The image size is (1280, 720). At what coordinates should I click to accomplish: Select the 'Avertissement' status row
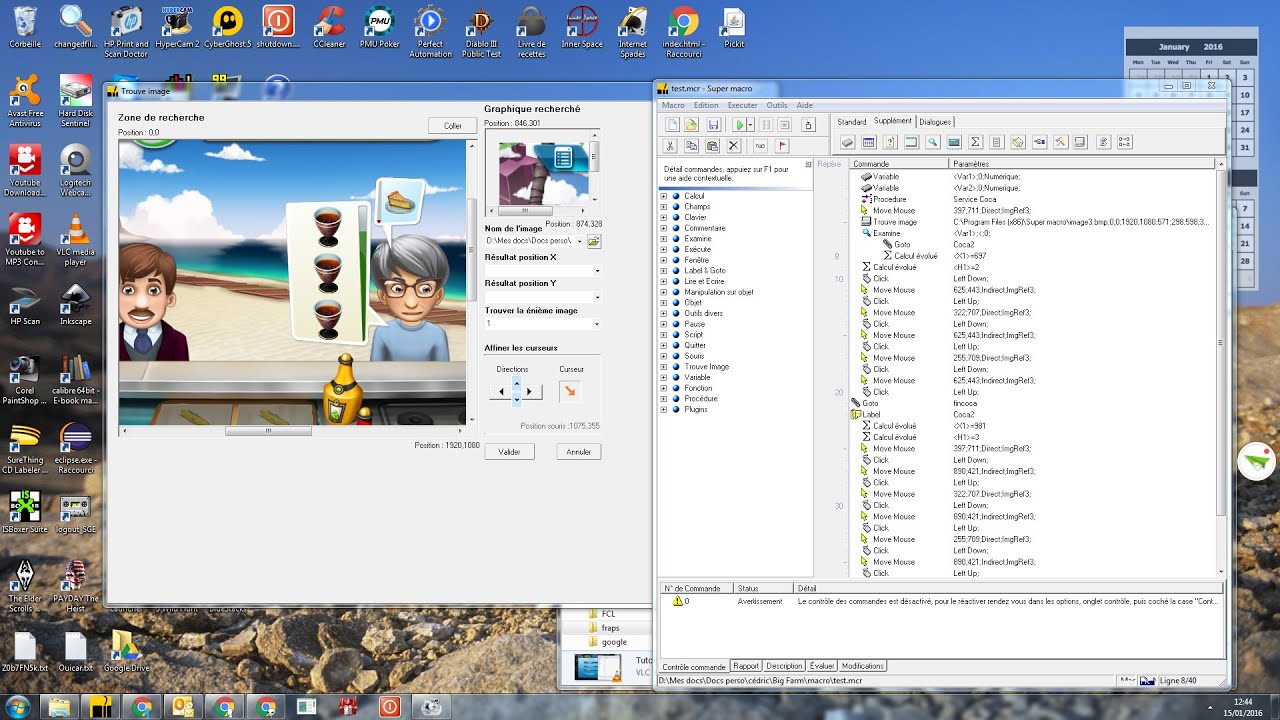pos(942,602)
